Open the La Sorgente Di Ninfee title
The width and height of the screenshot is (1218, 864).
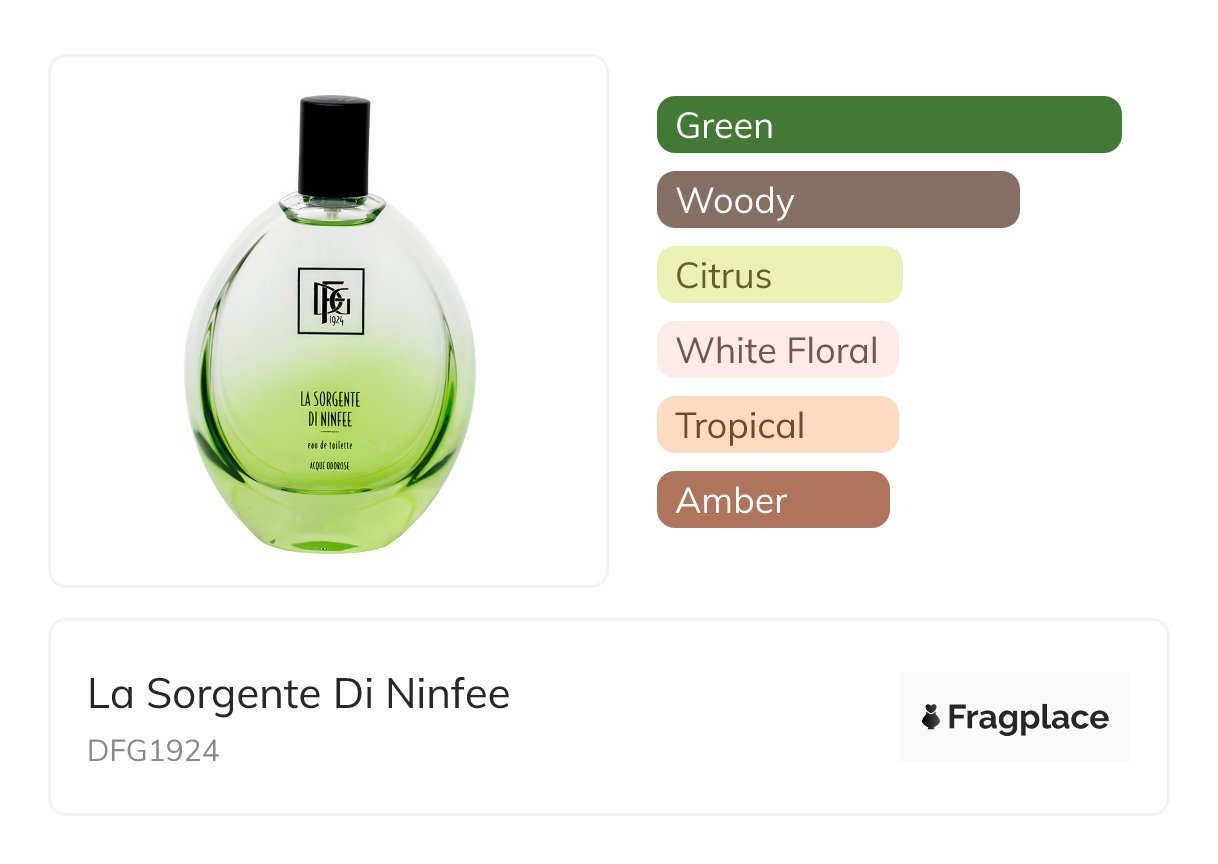tap(299, 694)
